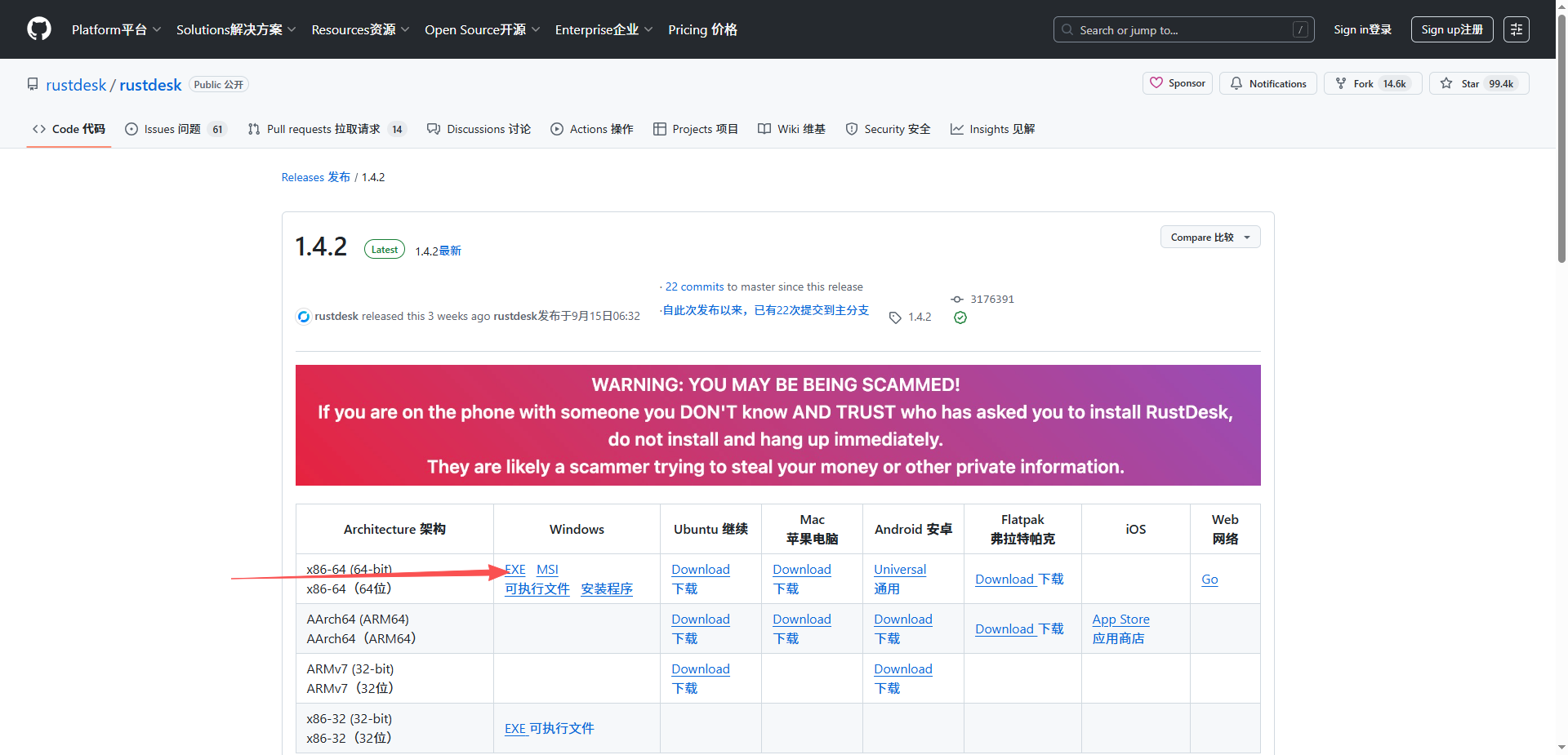
Task: Click the Sponsor heart button
Action: coord(1178,83)
